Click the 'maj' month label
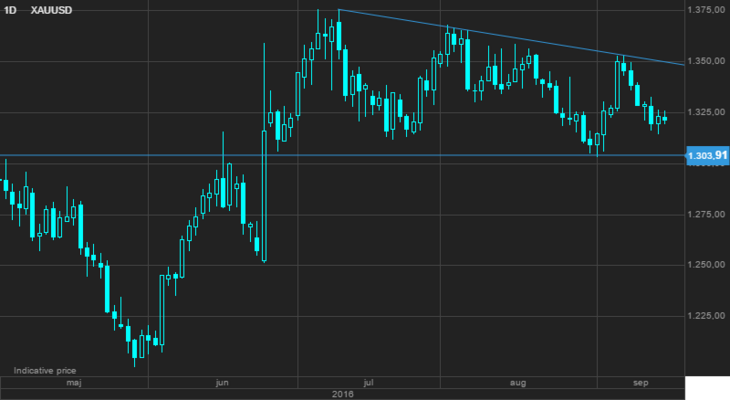The image size is (730, 400). pyautogui.click(x=73, y=383)
